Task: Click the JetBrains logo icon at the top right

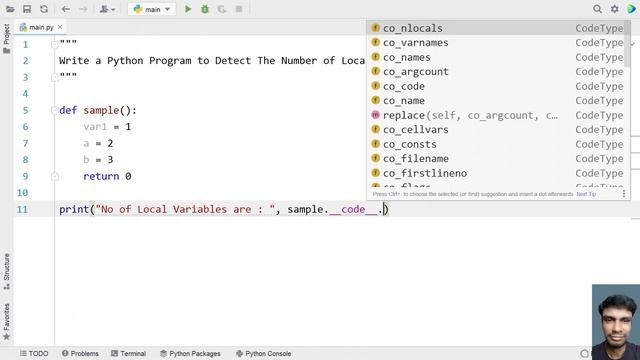Action: click(631, 9)
